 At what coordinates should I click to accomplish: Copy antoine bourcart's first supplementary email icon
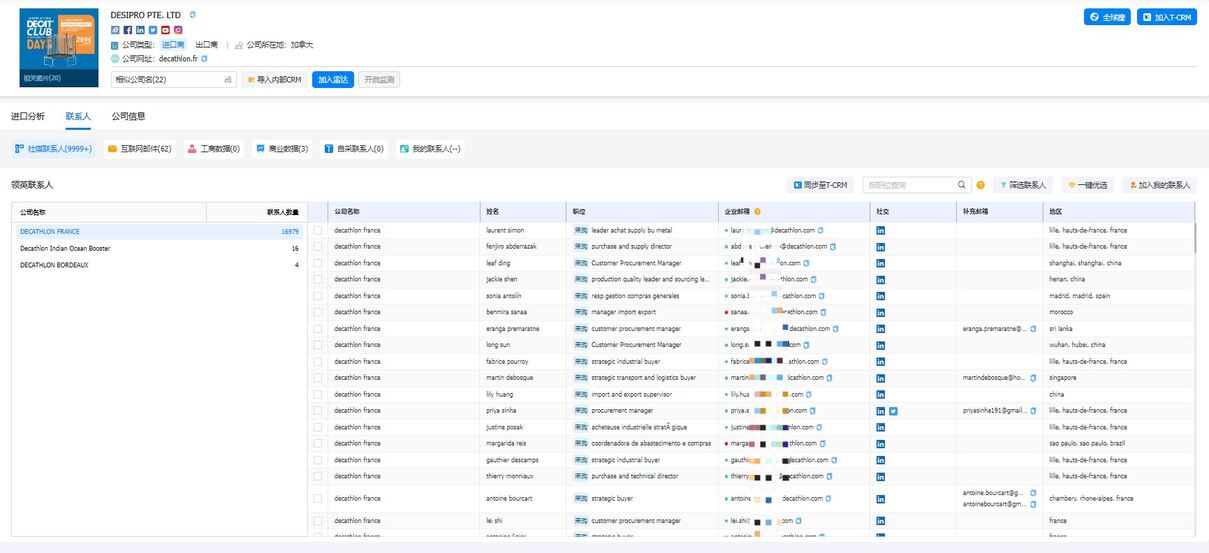coord(1033,493)
